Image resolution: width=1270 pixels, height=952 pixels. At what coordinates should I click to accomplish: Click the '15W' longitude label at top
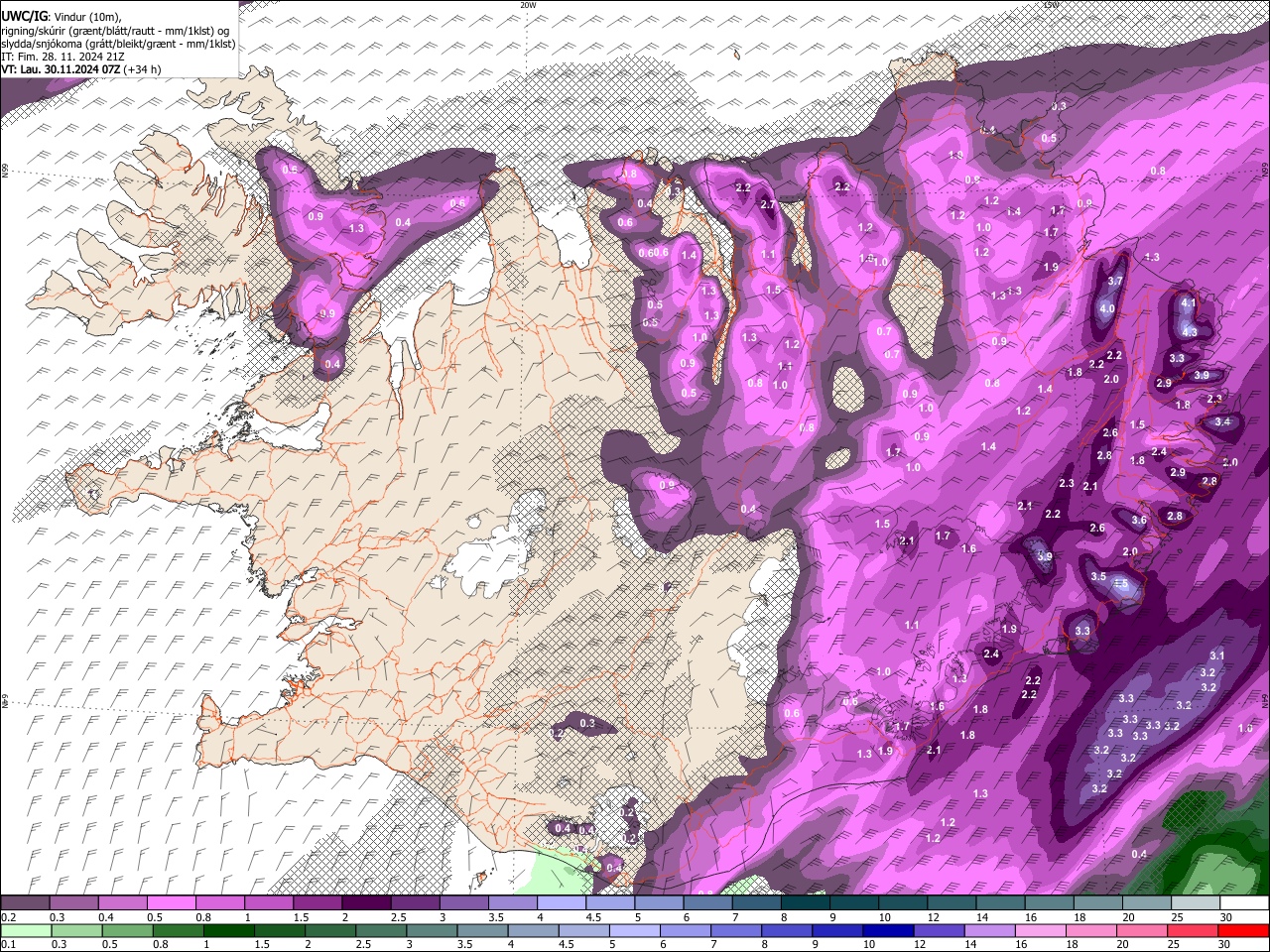click(1051, 5)
